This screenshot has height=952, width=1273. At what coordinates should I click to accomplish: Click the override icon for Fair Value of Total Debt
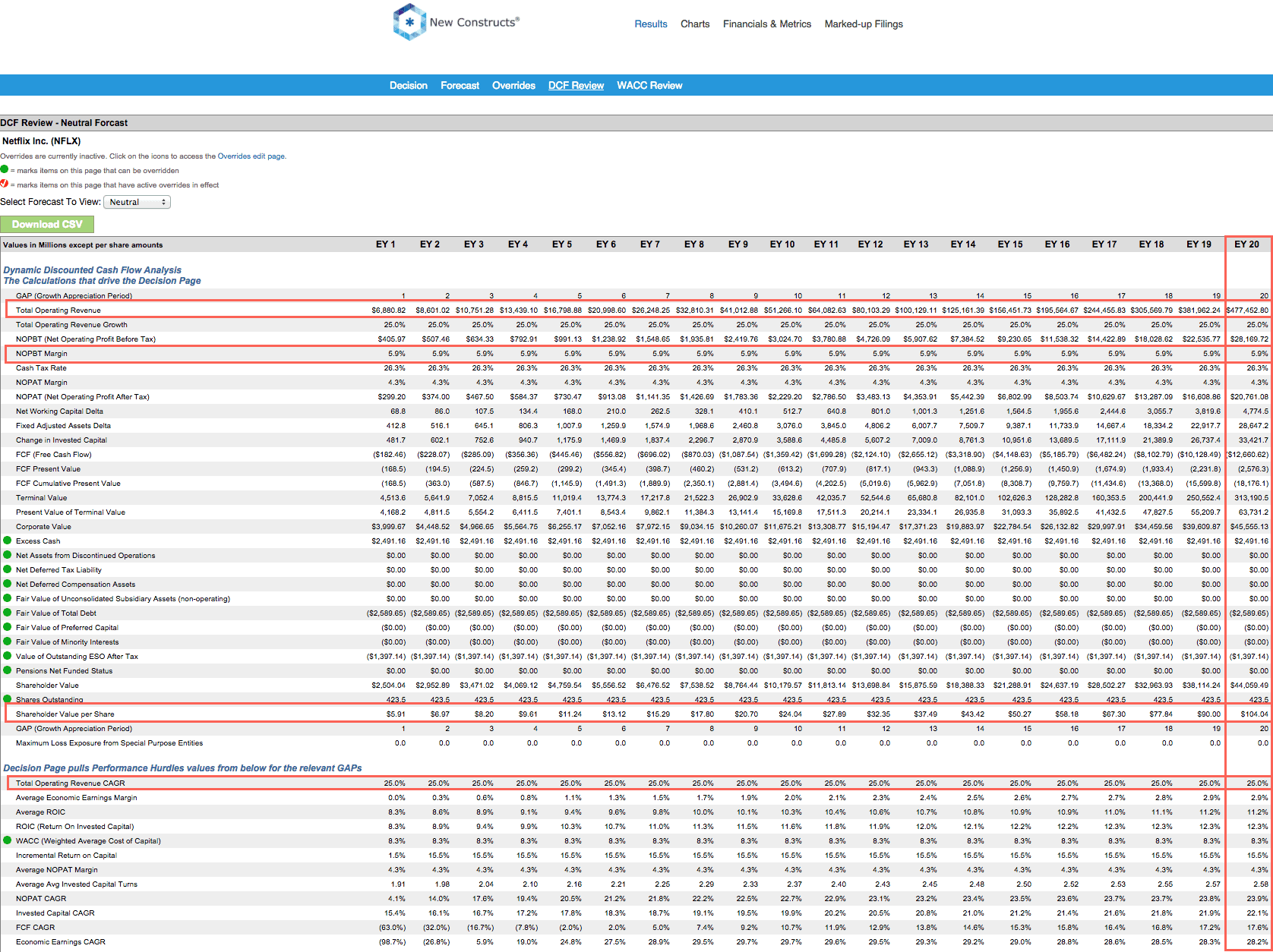(x=8, y=613)
